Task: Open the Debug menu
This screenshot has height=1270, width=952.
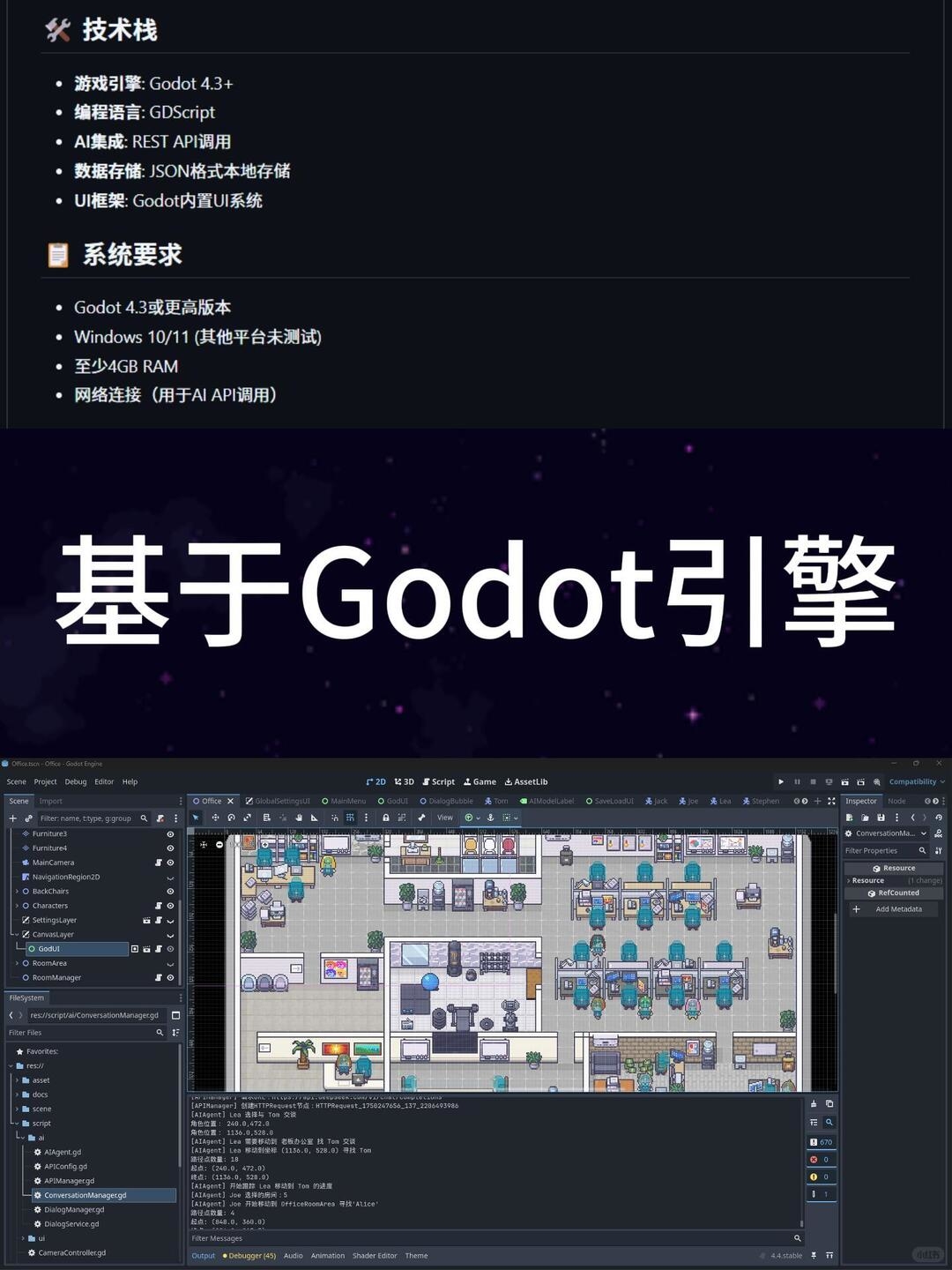Action: point(76,781)
